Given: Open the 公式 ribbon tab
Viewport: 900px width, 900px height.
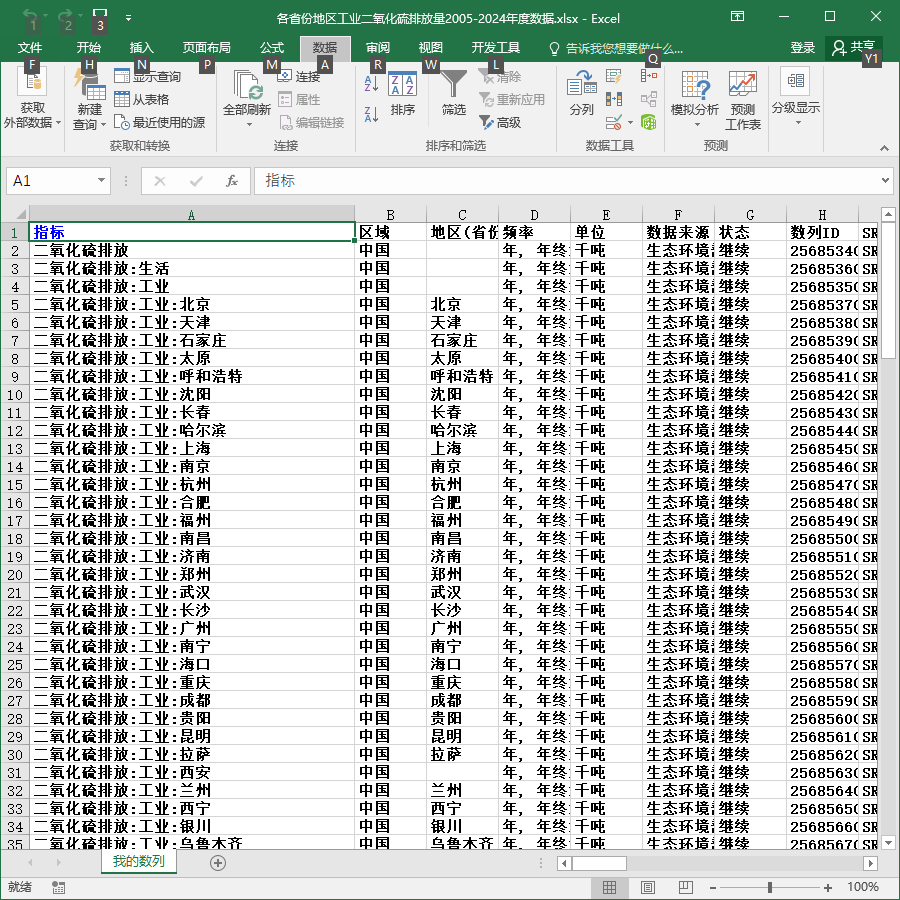Looking at the screenshot, I should pyautogui.click(x=271, y=48).
